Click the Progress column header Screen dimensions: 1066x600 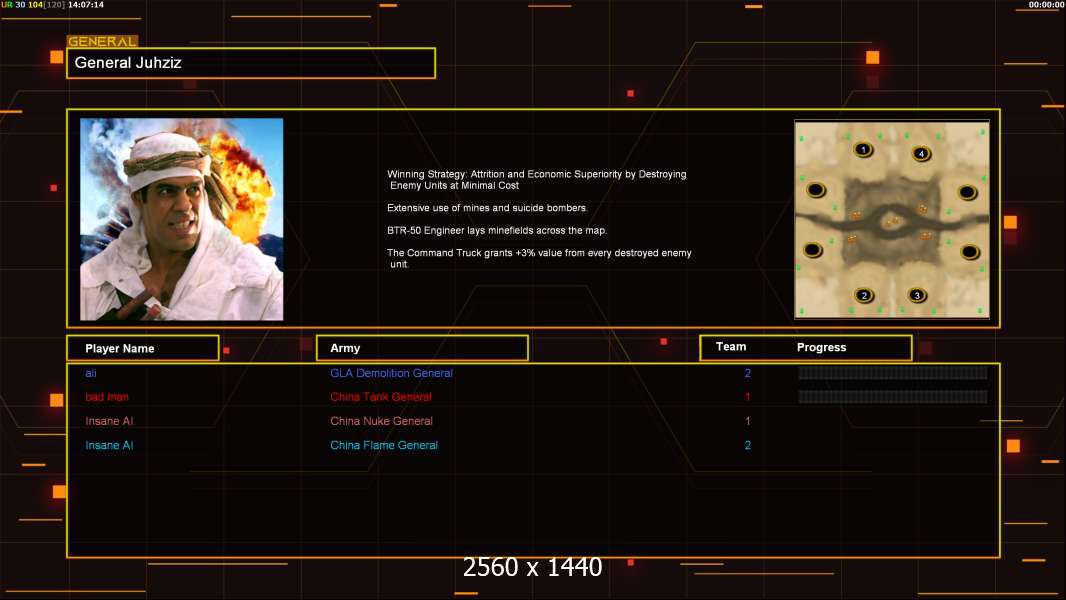click(821, 347)
